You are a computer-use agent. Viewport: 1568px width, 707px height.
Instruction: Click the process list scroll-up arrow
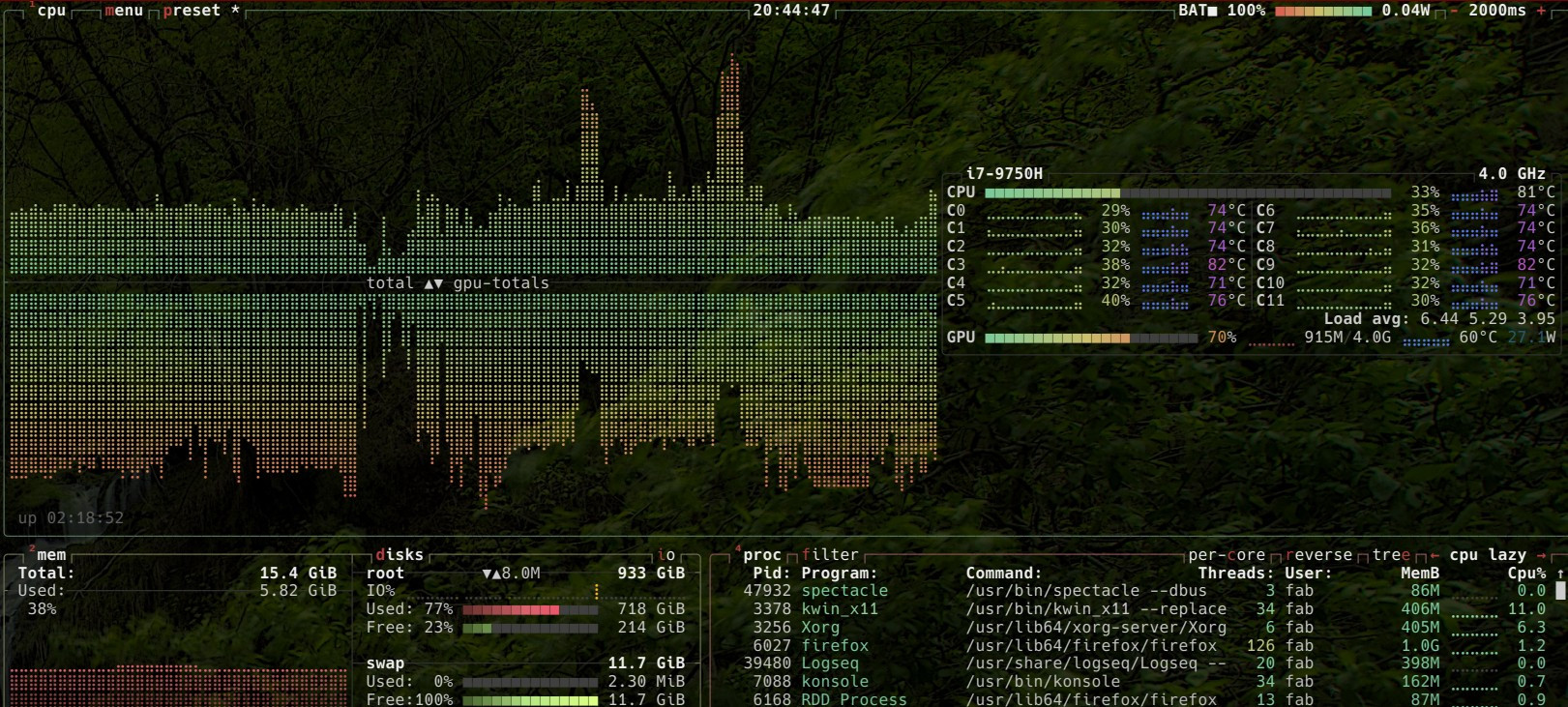click(x=1559, y=574)
